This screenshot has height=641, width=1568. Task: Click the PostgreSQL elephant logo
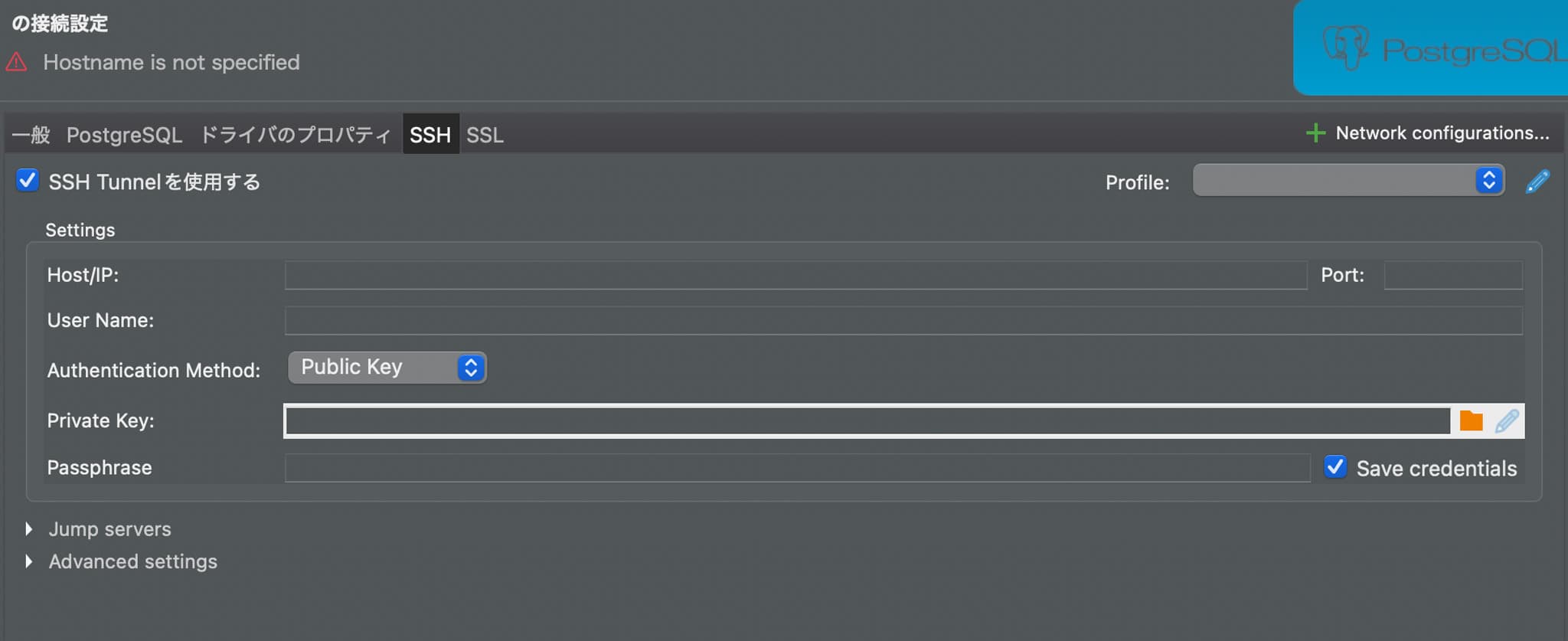[1346, 47]
